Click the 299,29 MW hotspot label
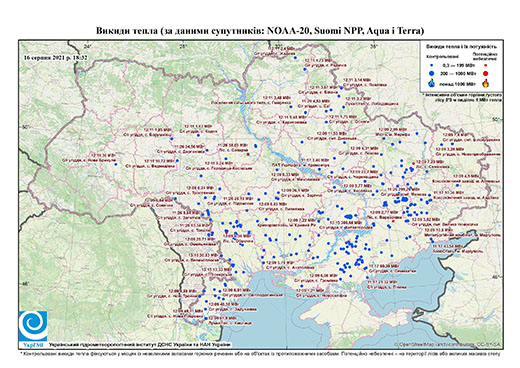The image size is (520, 368). point(403,189)
